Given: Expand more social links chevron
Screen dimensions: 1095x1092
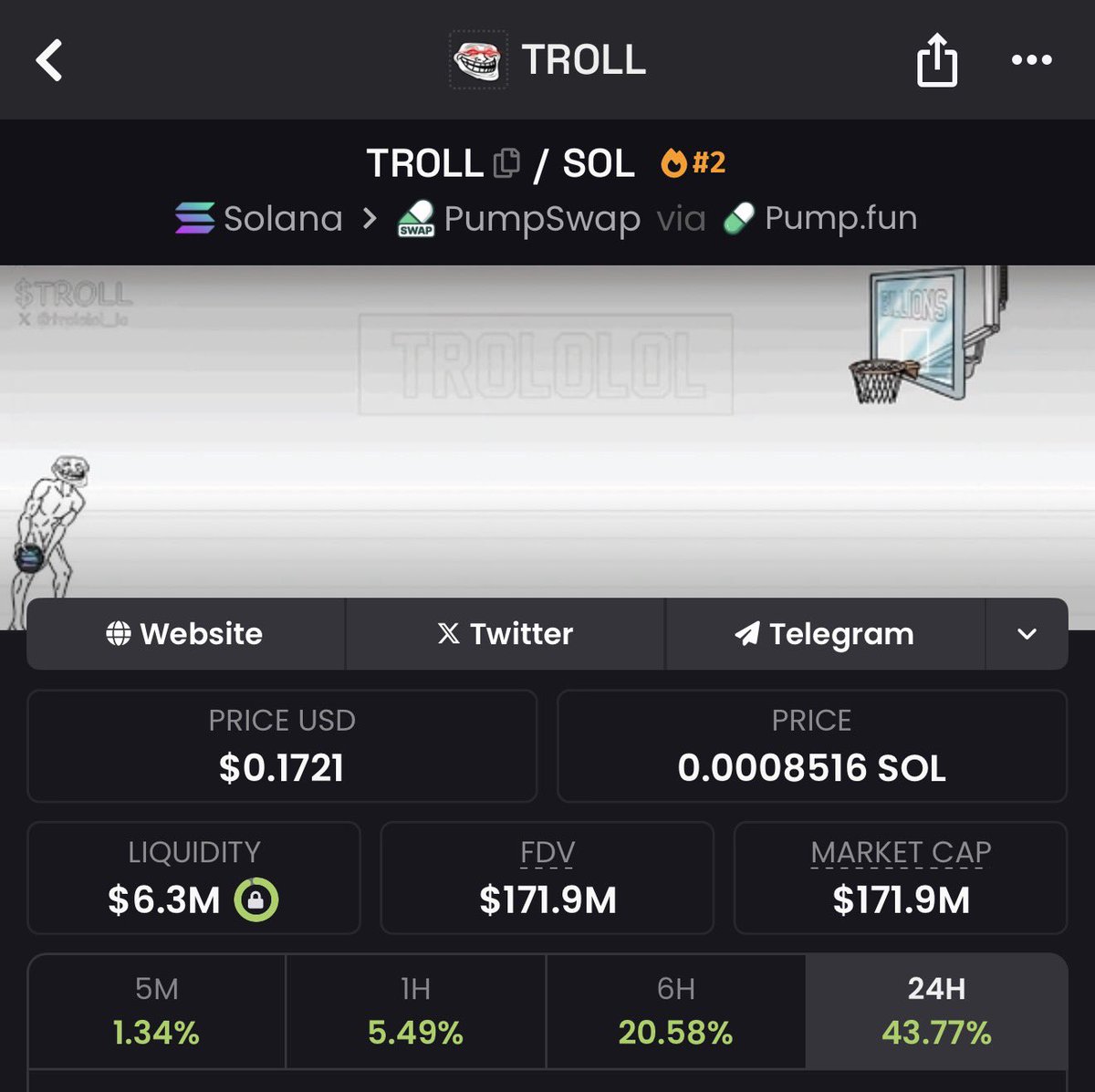Looking at the screenshot, I should pos(1027,634).
